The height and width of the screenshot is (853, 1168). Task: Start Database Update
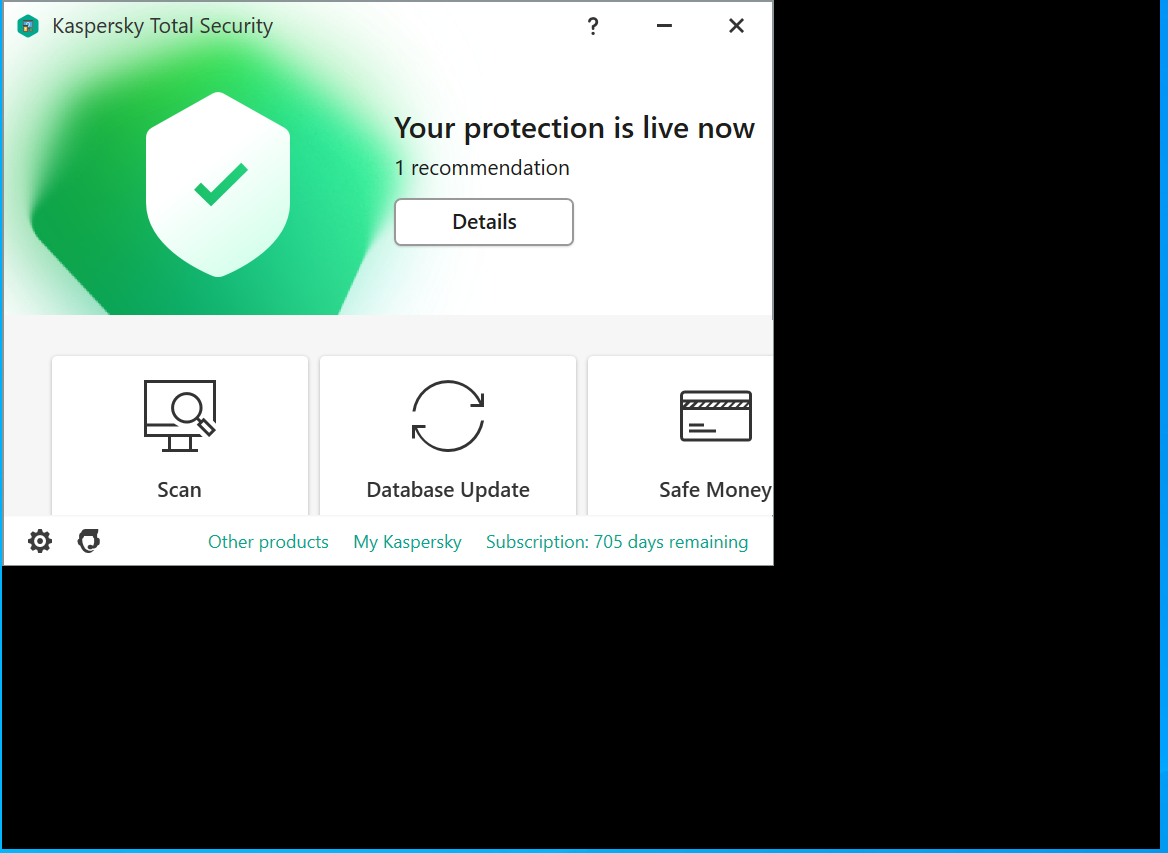click(x=448, y=436)
